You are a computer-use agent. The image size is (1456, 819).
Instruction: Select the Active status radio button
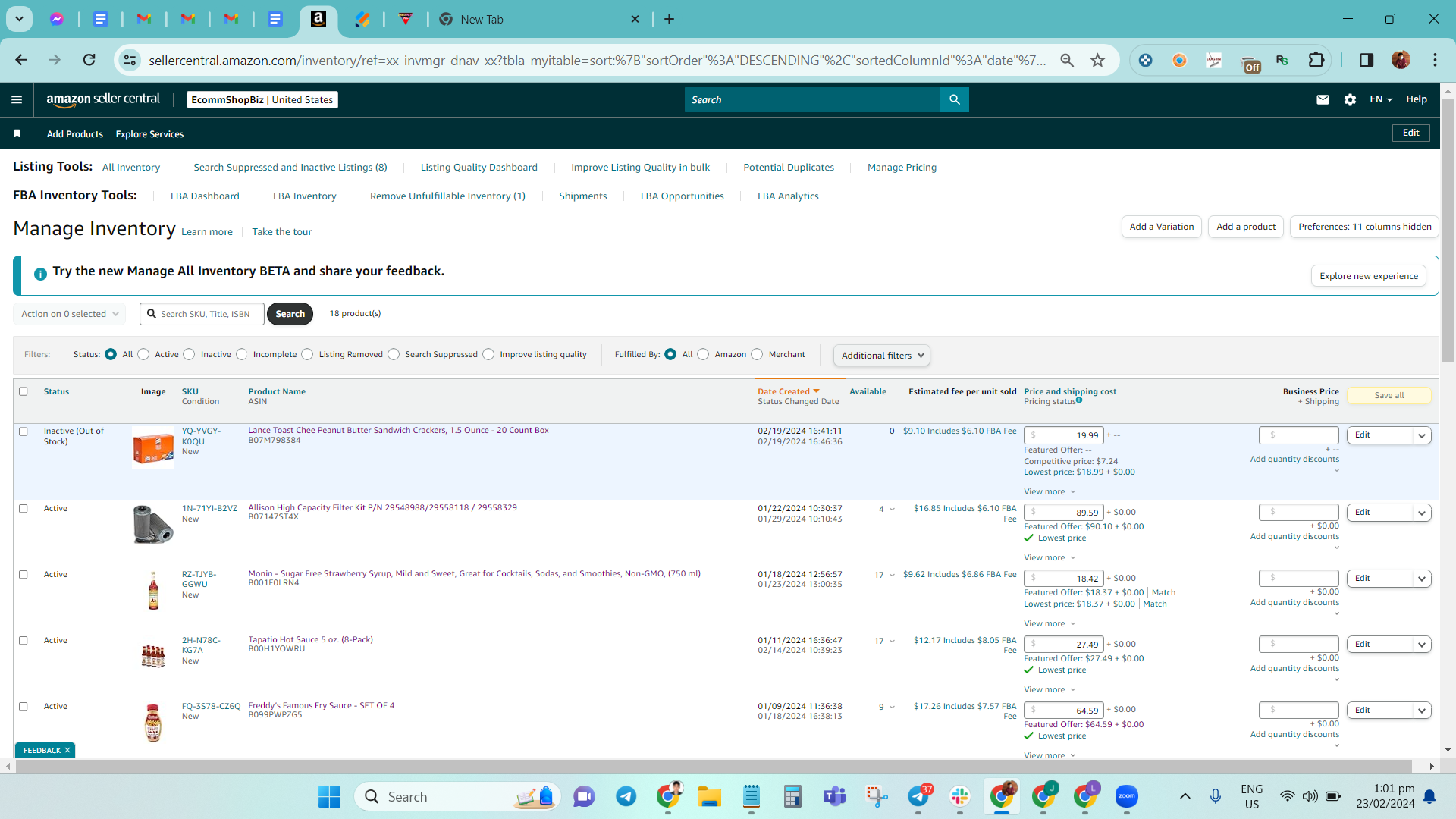[x=143, y=354]
